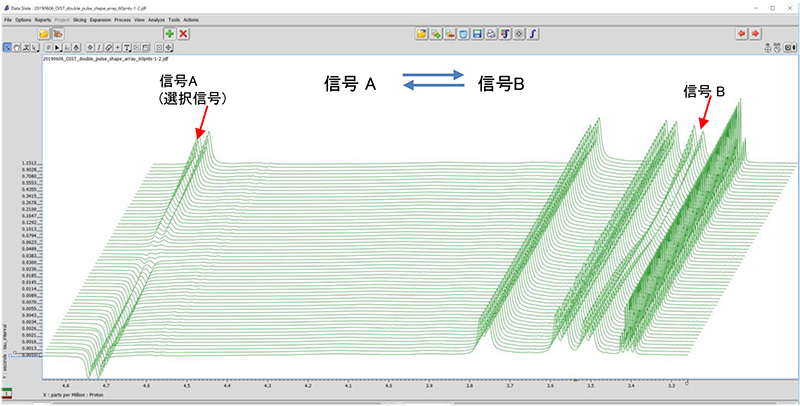Click the blue floppy disk save icon
The height and width of the screenshot is (406, 800).
pos(478,34)
